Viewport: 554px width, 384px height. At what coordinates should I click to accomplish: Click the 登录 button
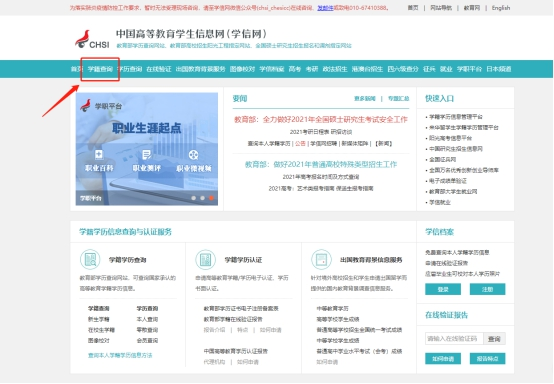pos(443,289)
